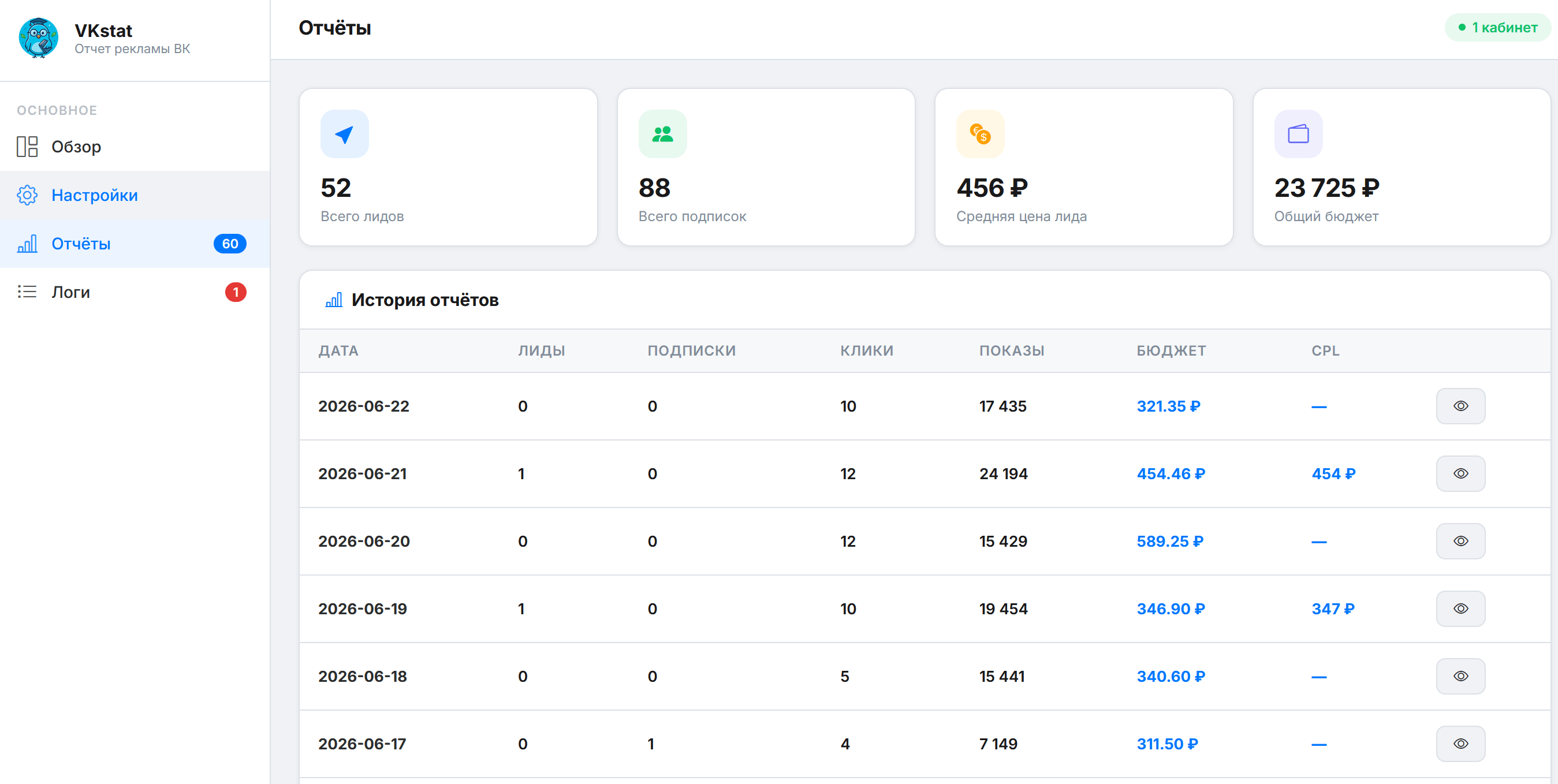1558x784 pixels.
Task: Show details for 2026-06-19 report row
Action: (1460, 608)
